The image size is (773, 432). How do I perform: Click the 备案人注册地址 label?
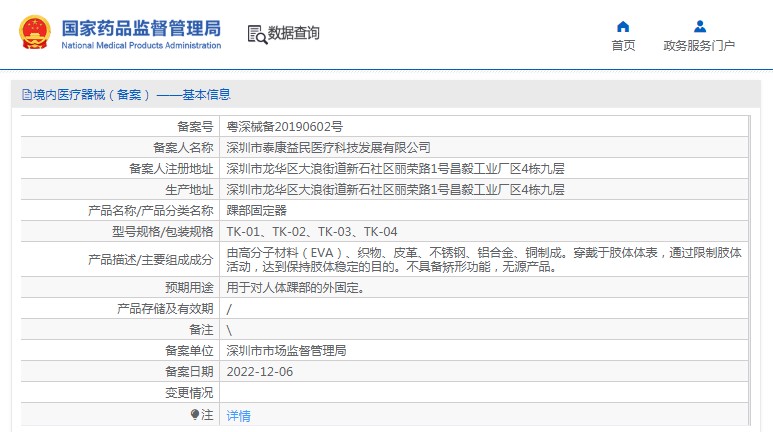click(x=171, y=169)
